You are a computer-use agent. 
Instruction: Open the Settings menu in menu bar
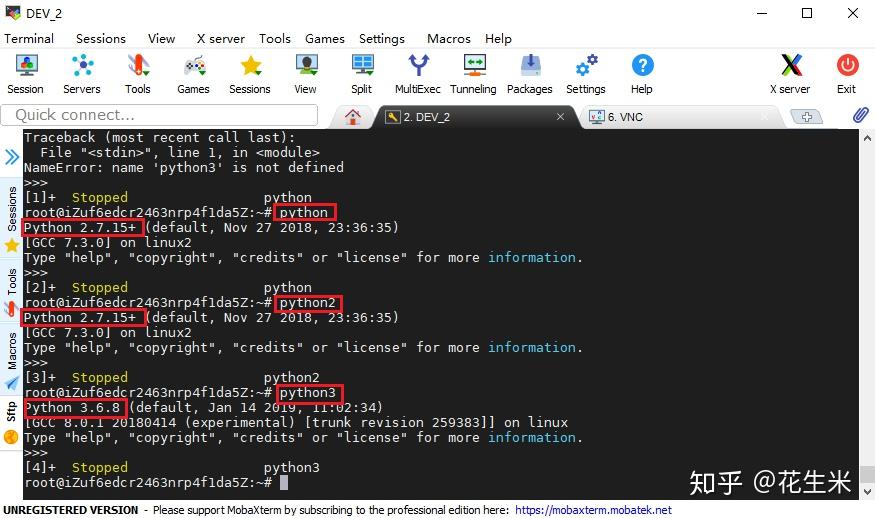(382, 39)
